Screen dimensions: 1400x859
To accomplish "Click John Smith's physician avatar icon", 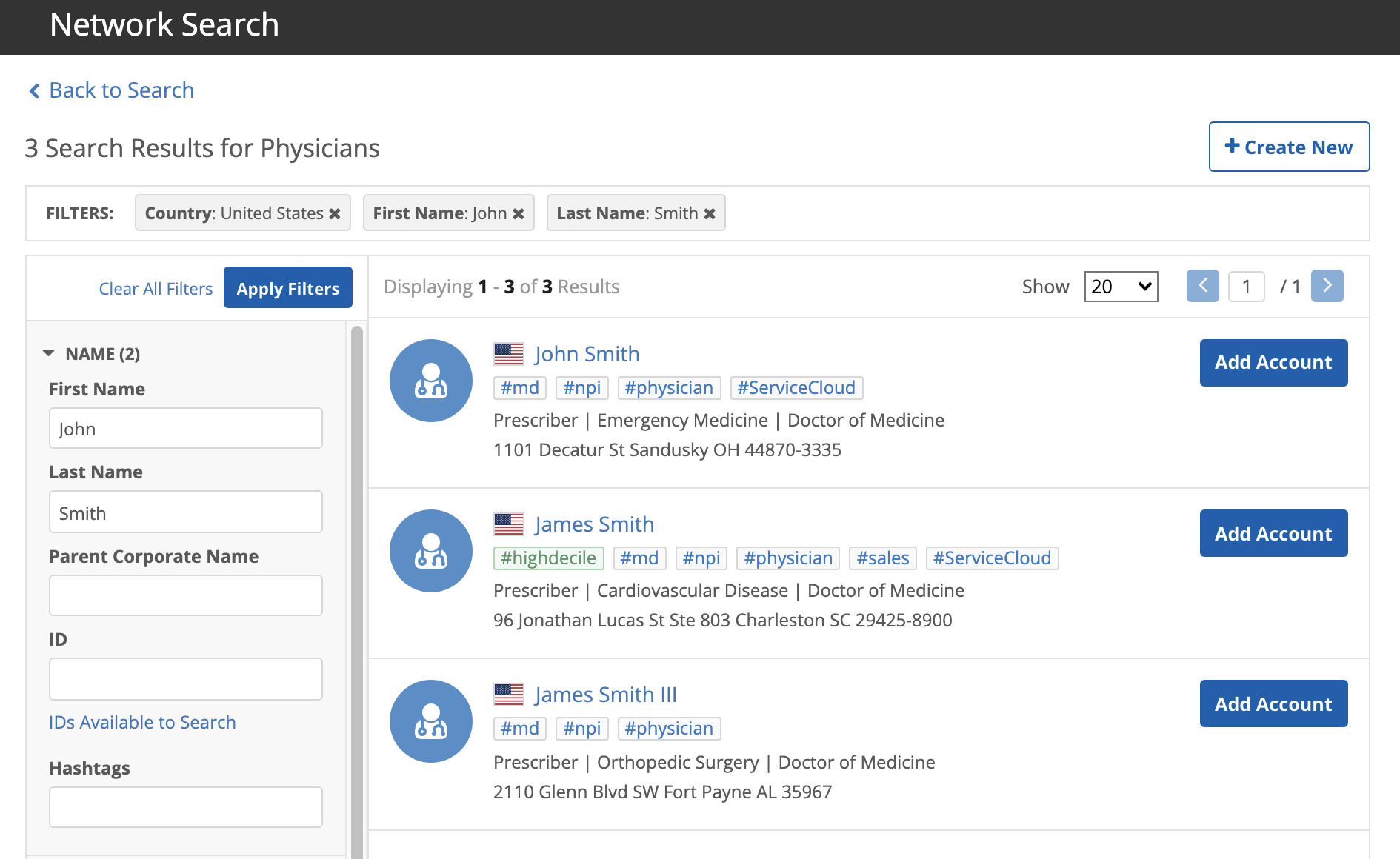I will tap(430, 381).
